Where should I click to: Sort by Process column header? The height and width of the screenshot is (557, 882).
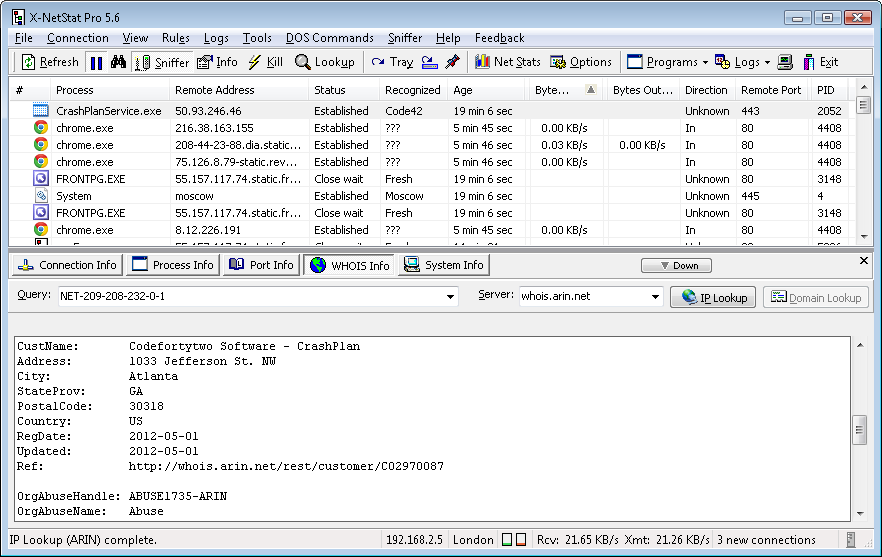(x=110, y=90)
